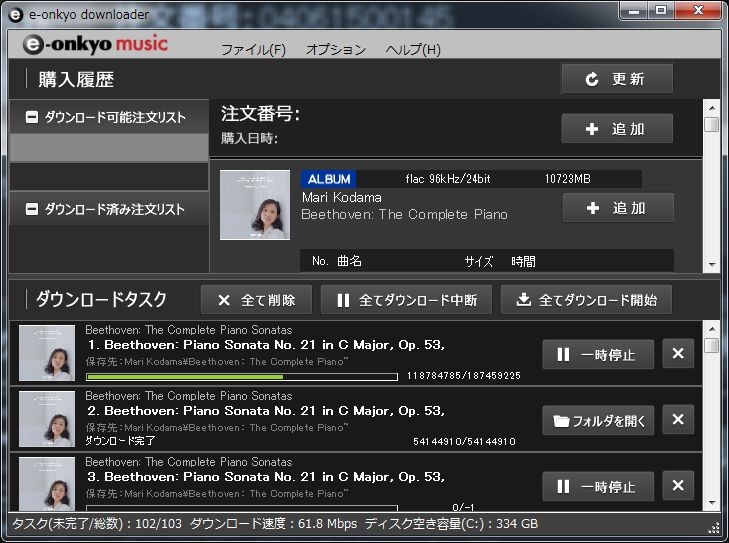The width and height of the screenshot is (729, 543).
Task: Click the 更新 refresh button
Action: click(617, 79)
